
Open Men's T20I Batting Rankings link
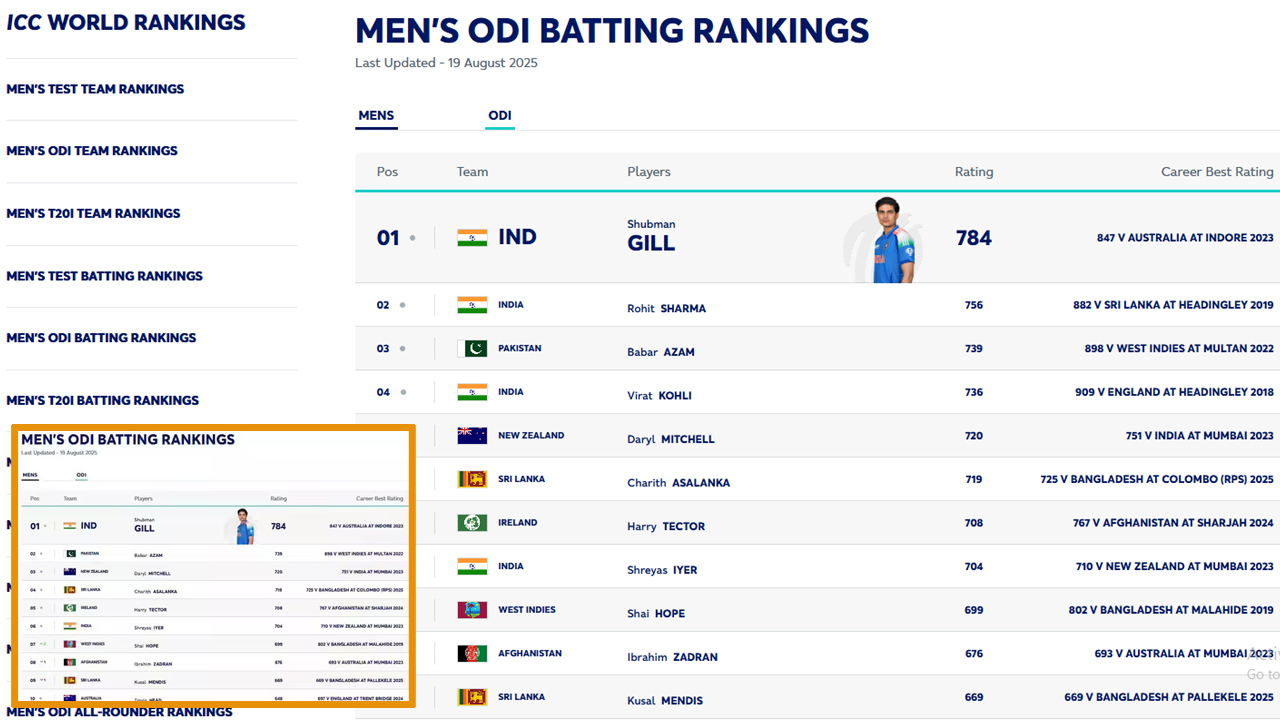pyautogui.click(x=102, y=400)
